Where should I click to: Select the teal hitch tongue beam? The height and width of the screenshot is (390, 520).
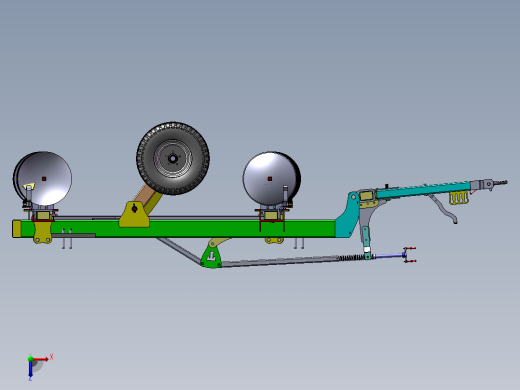coord(423,190)
